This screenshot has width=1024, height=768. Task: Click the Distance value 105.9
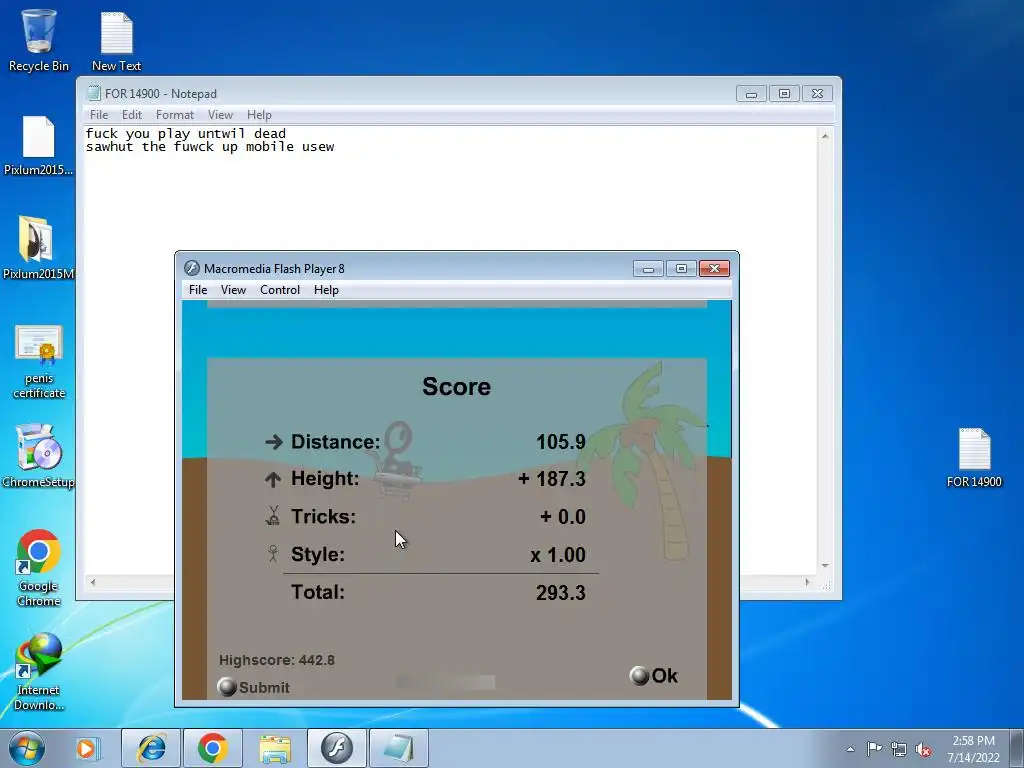pos(560,442)
